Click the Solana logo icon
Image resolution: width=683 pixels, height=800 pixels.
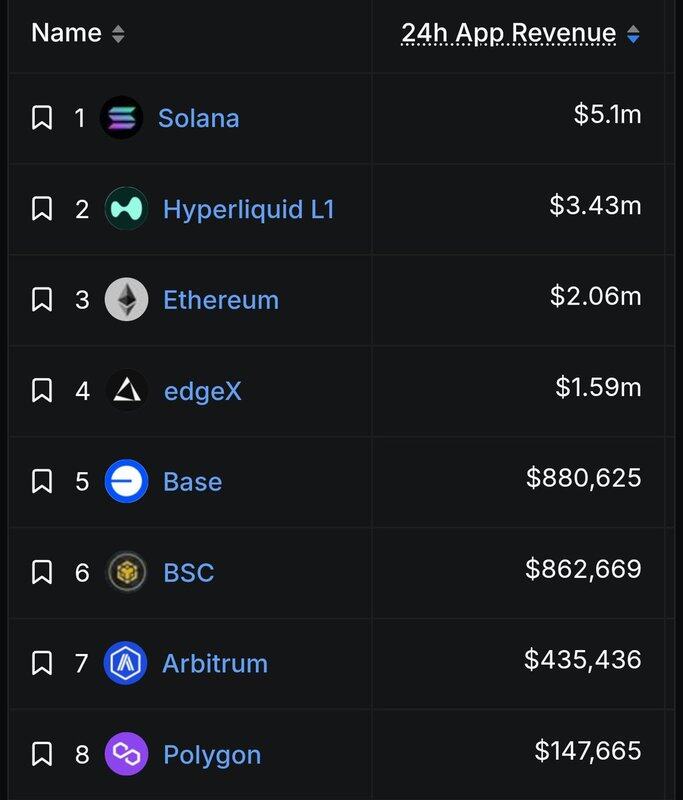tap(122, 118)
